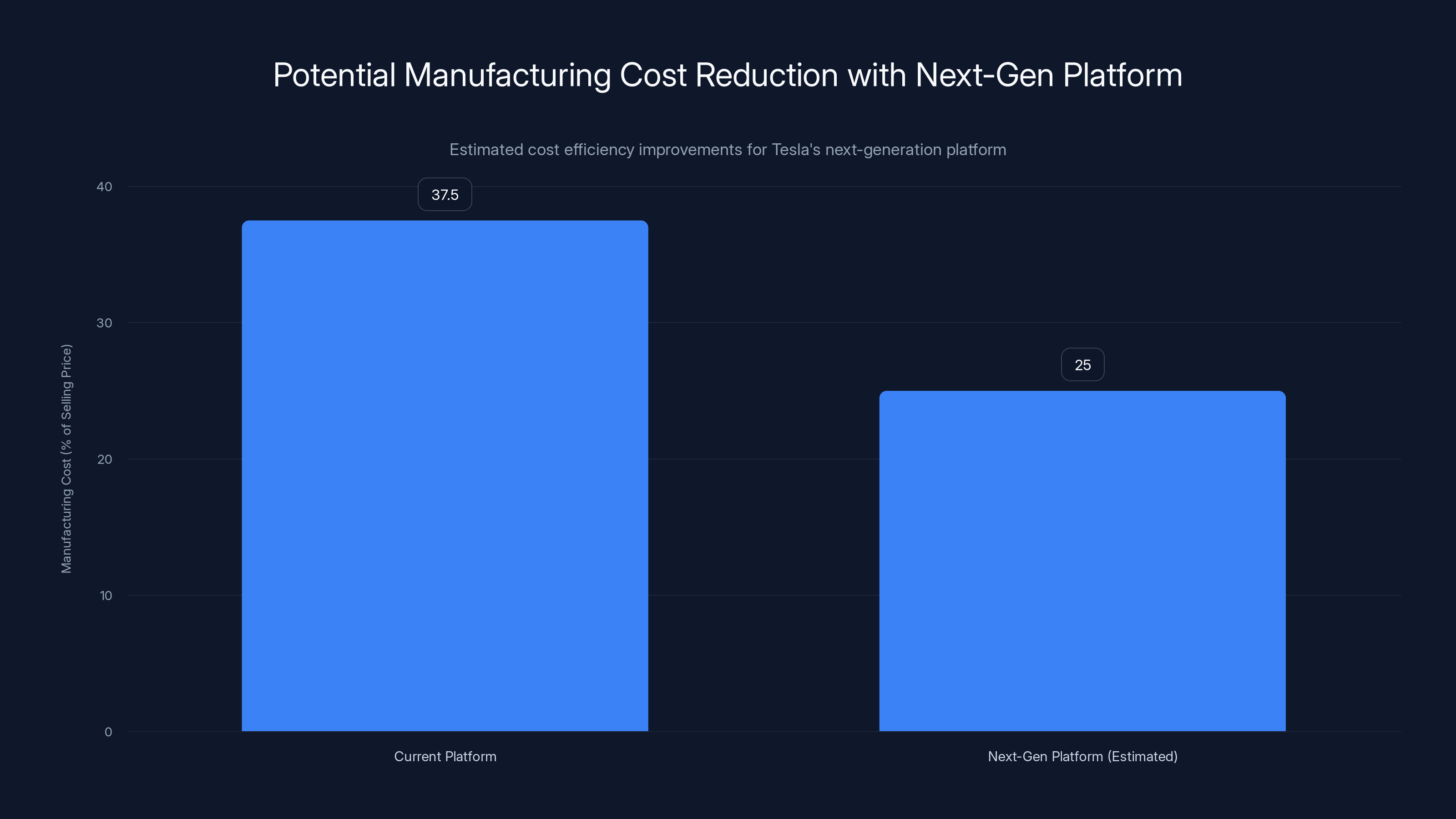Click the baseline axis of the chart
The width and height of the screenshot is (1456, 819).
click(x=763, y=731)
